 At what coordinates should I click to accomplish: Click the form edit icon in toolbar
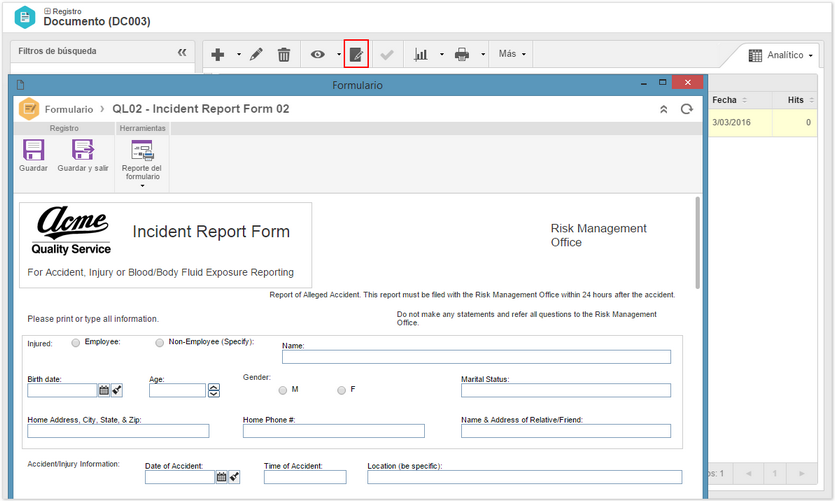356,54
